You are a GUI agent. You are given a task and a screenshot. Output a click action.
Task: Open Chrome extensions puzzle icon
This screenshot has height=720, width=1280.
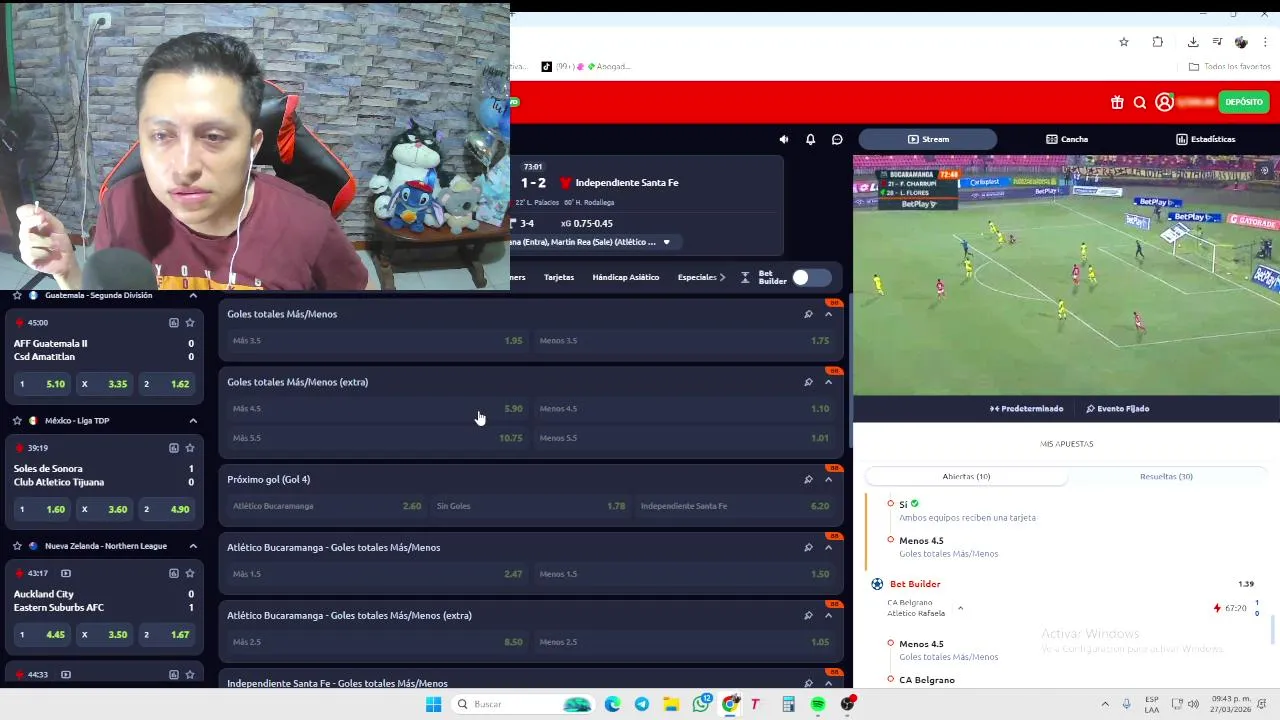pos(1158,42)
